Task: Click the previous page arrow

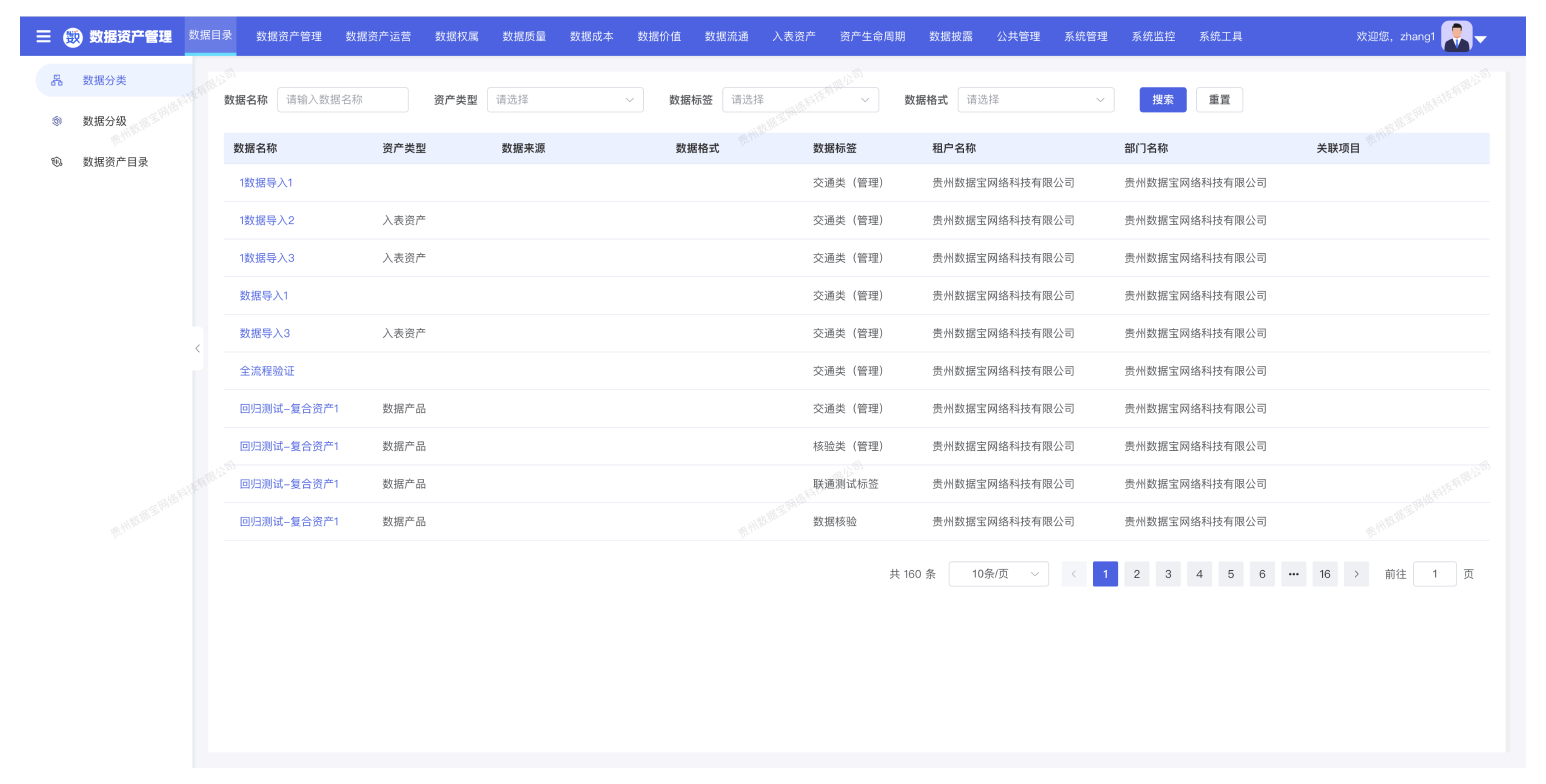Action: click(x=1074, y=574)
